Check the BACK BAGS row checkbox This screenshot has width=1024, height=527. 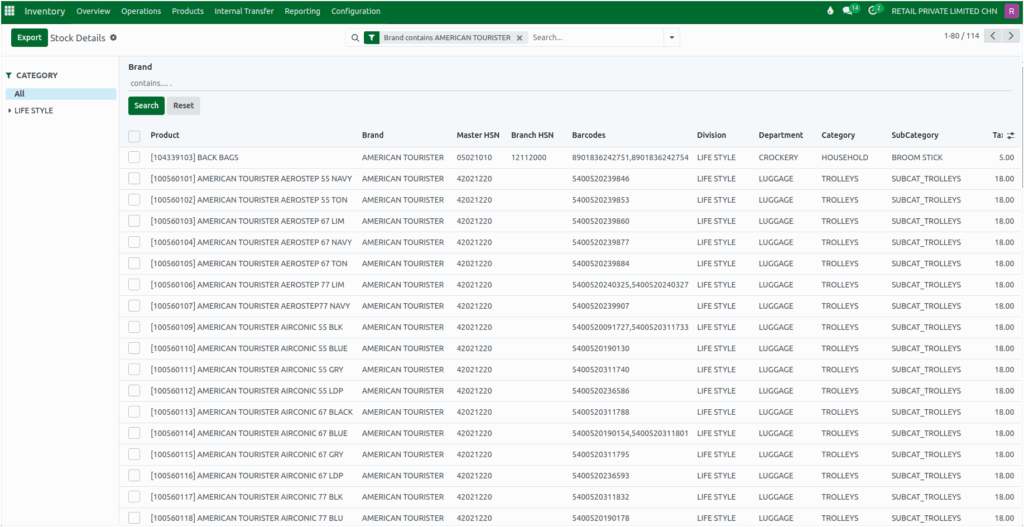click(x=134, y=157)
